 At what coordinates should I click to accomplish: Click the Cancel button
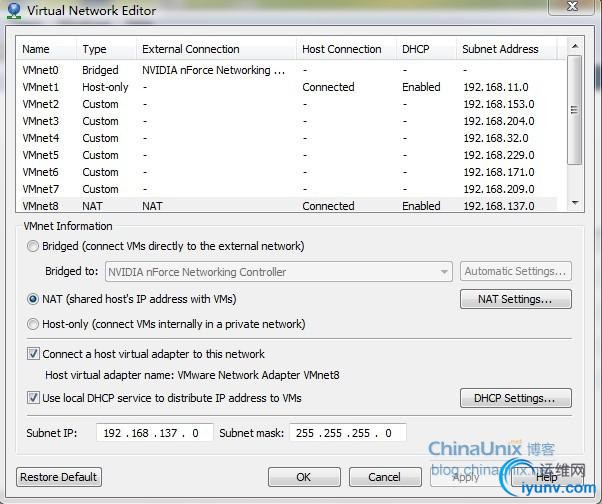[385, 477]
